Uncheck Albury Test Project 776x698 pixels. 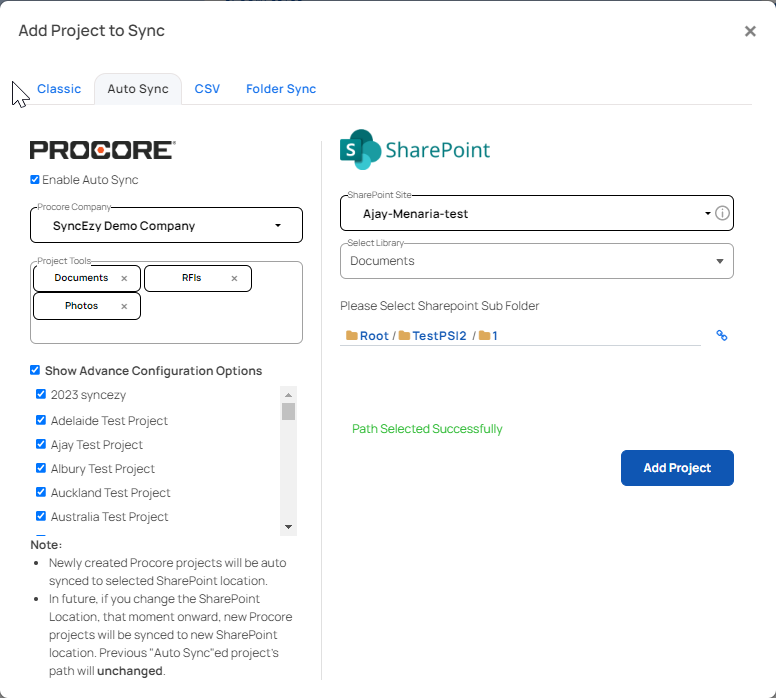click(41, 468)
